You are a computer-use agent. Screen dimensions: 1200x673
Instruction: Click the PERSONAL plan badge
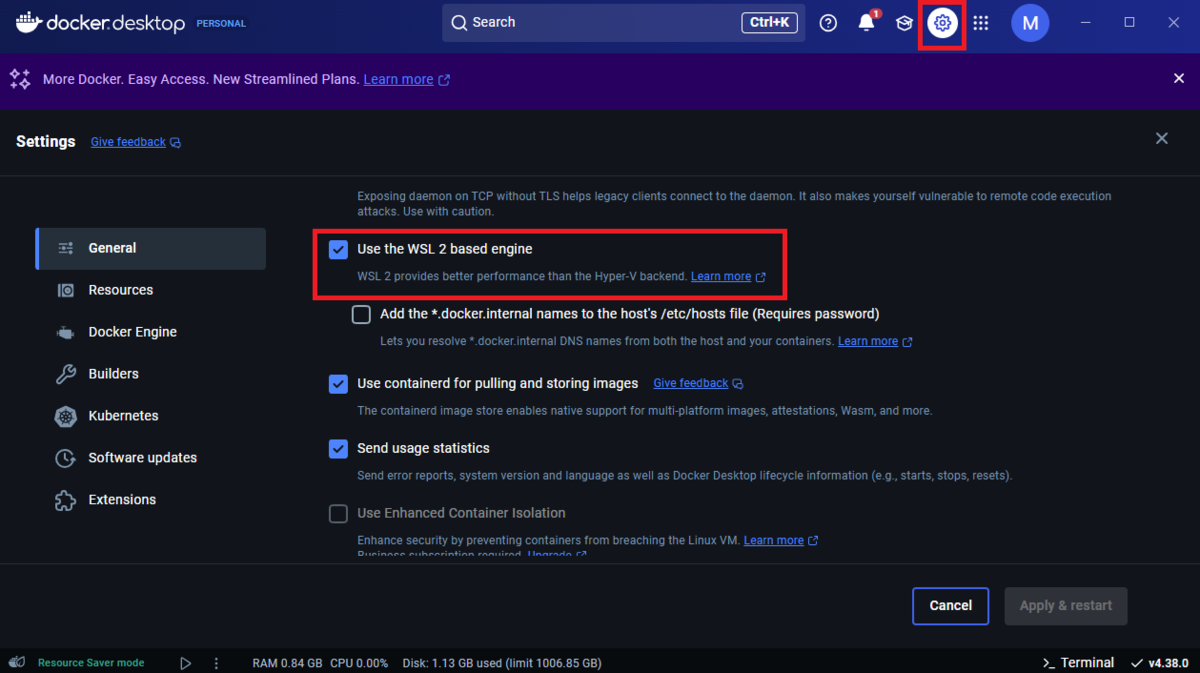221,23
